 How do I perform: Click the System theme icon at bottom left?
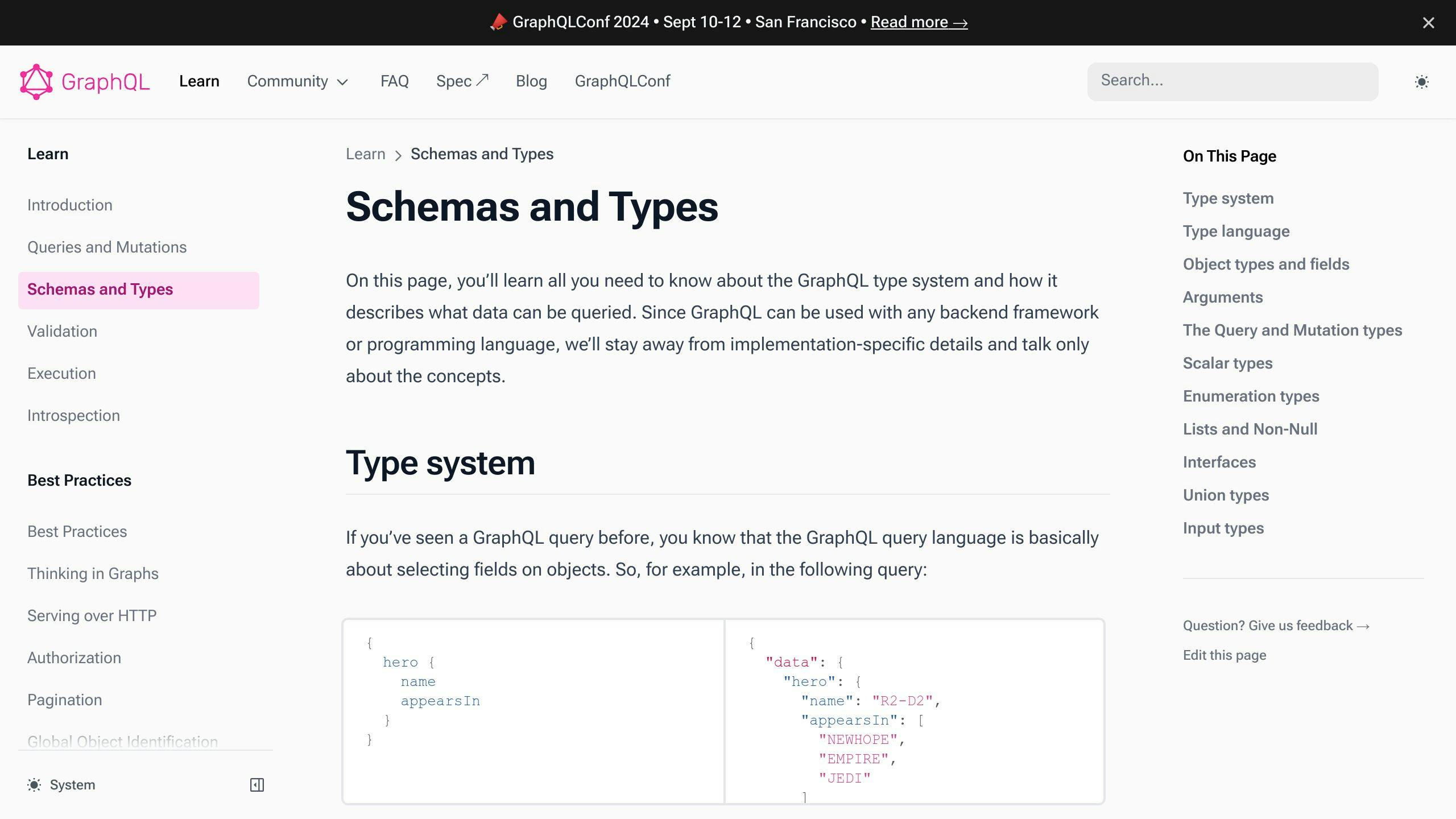click(35, 784)
